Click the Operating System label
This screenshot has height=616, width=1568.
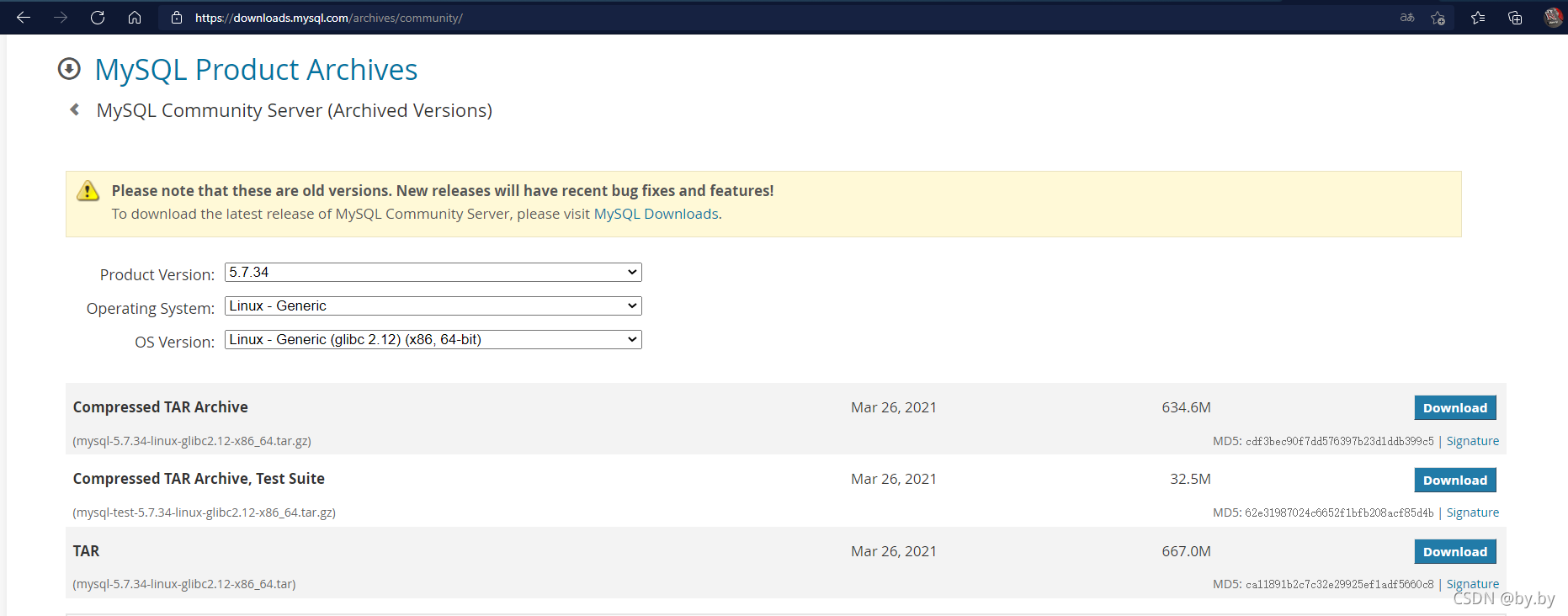(x=151, y=309)
